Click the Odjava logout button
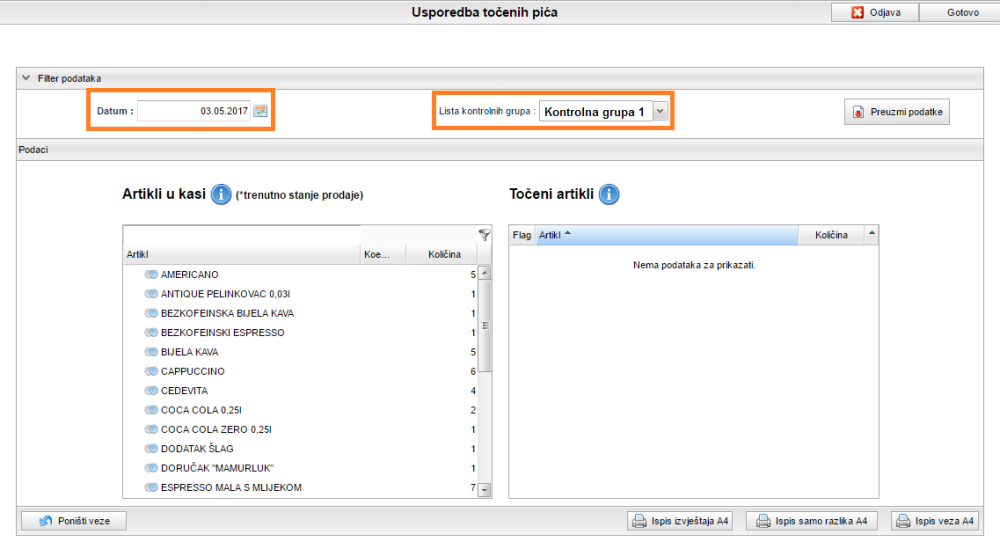 [x=874, y=12]
